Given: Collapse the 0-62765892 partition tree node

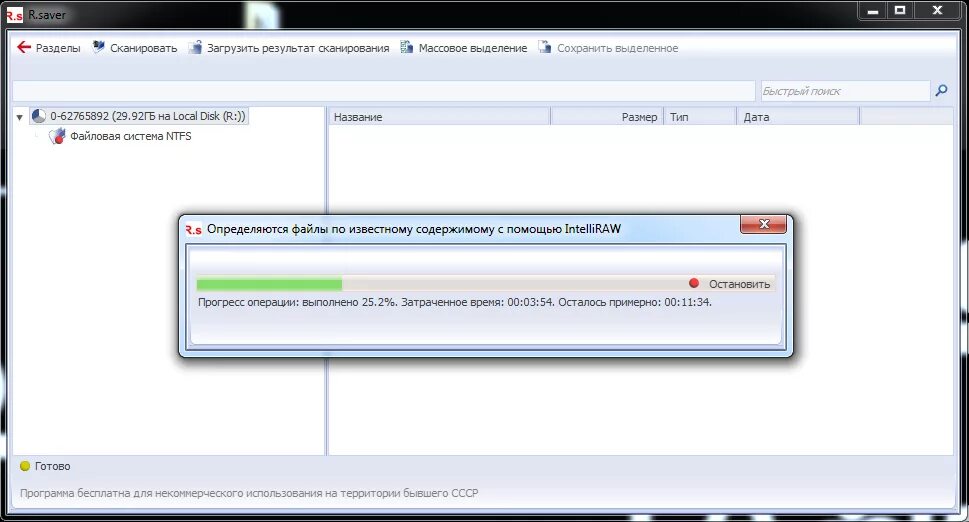Looking at the screenshot, I should [20, 117].
